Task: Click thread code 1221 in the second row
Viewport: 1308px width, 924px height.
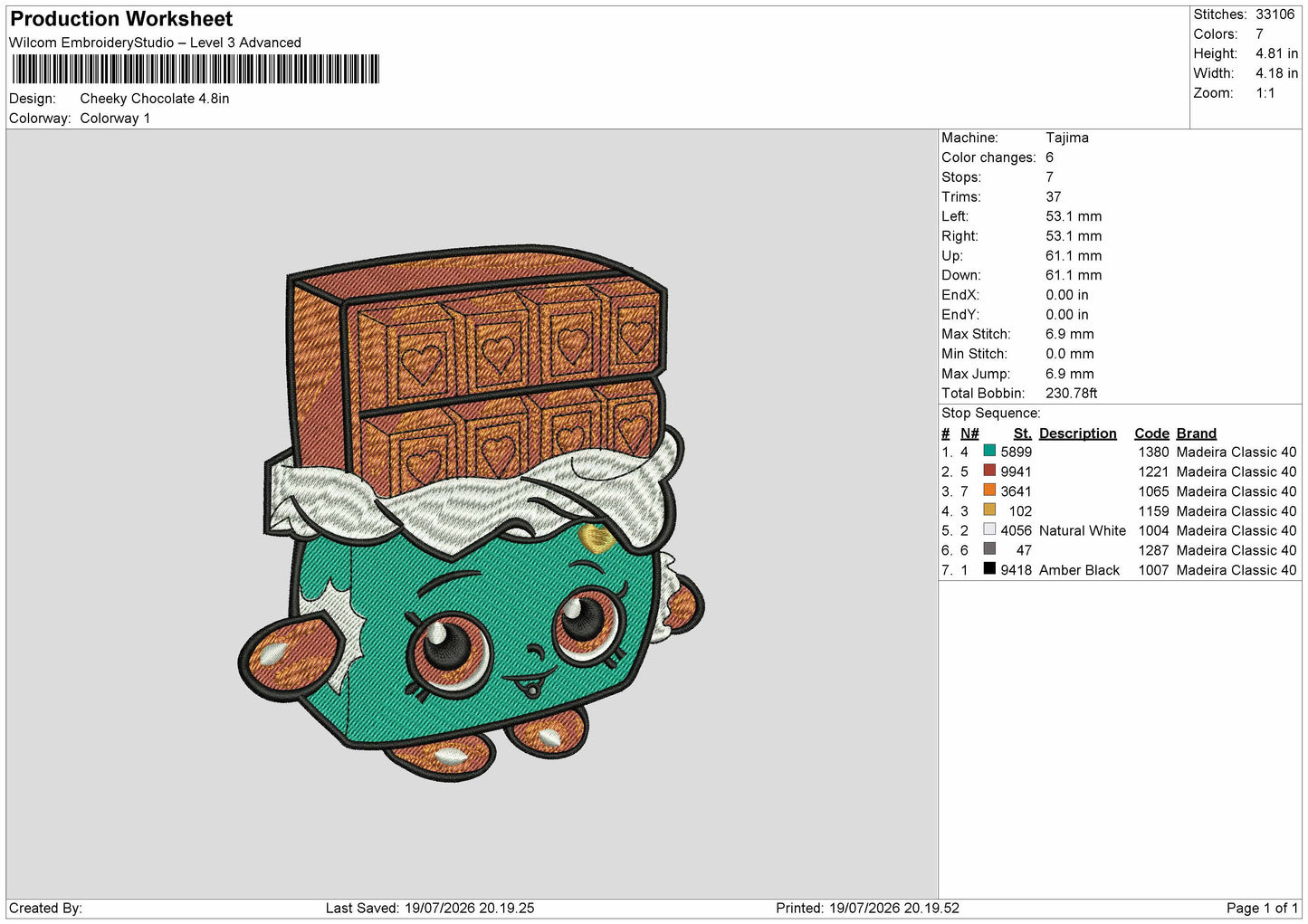Action: coord(1154,472)
